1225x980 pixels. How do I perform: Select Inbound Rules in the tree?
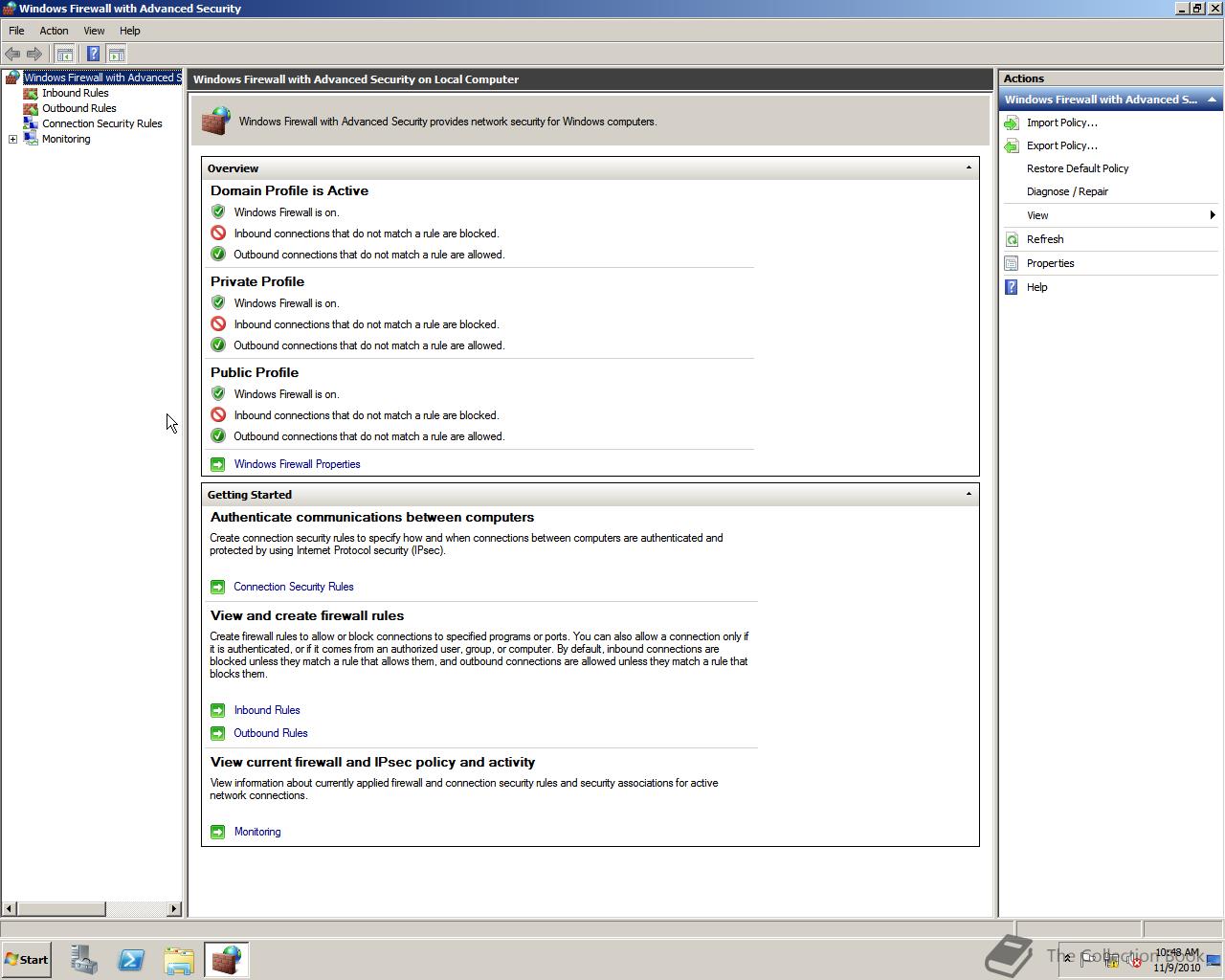[76, 93]
